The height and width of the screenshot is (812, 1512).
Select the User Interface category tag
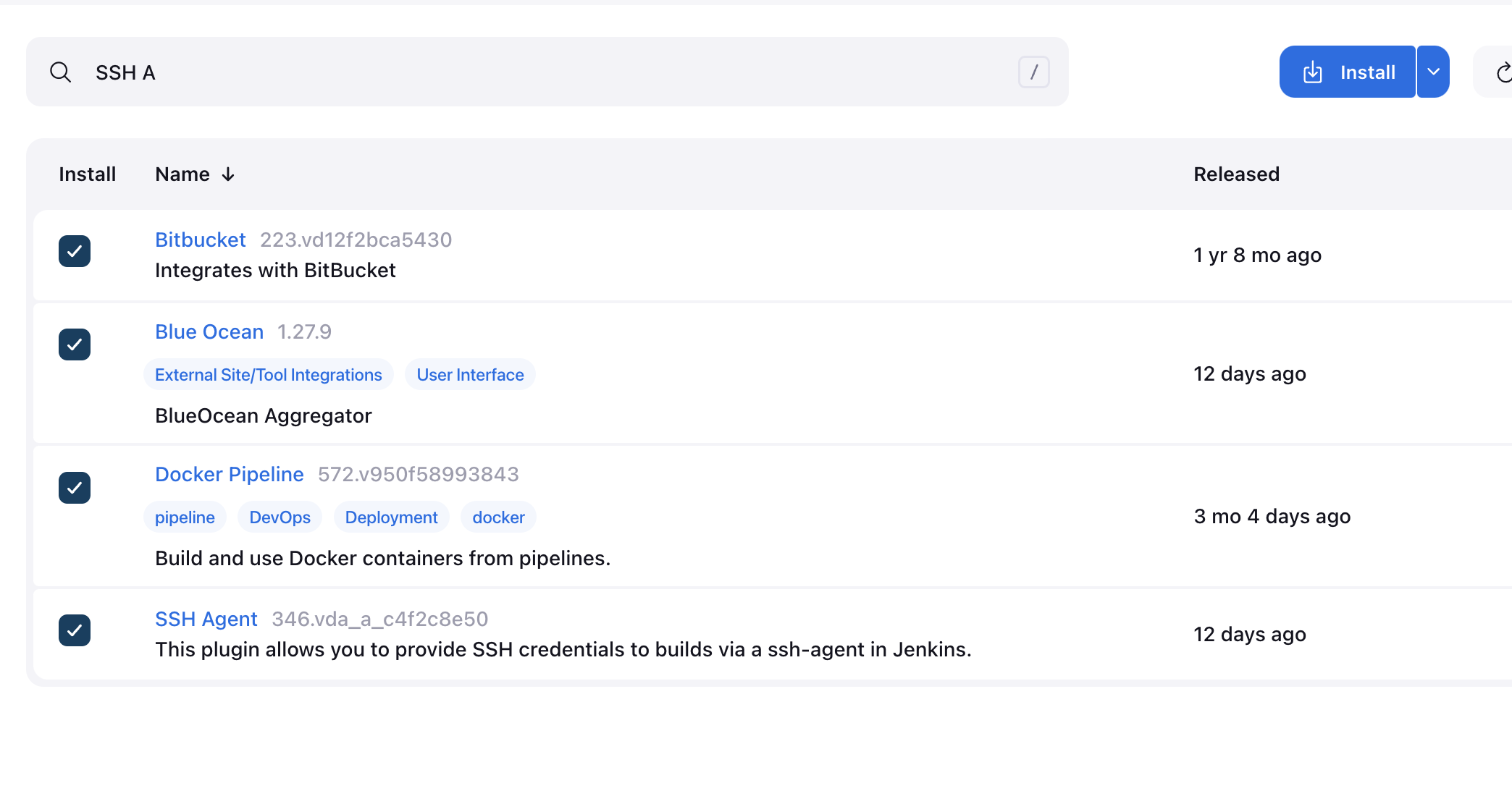point(470,375)
